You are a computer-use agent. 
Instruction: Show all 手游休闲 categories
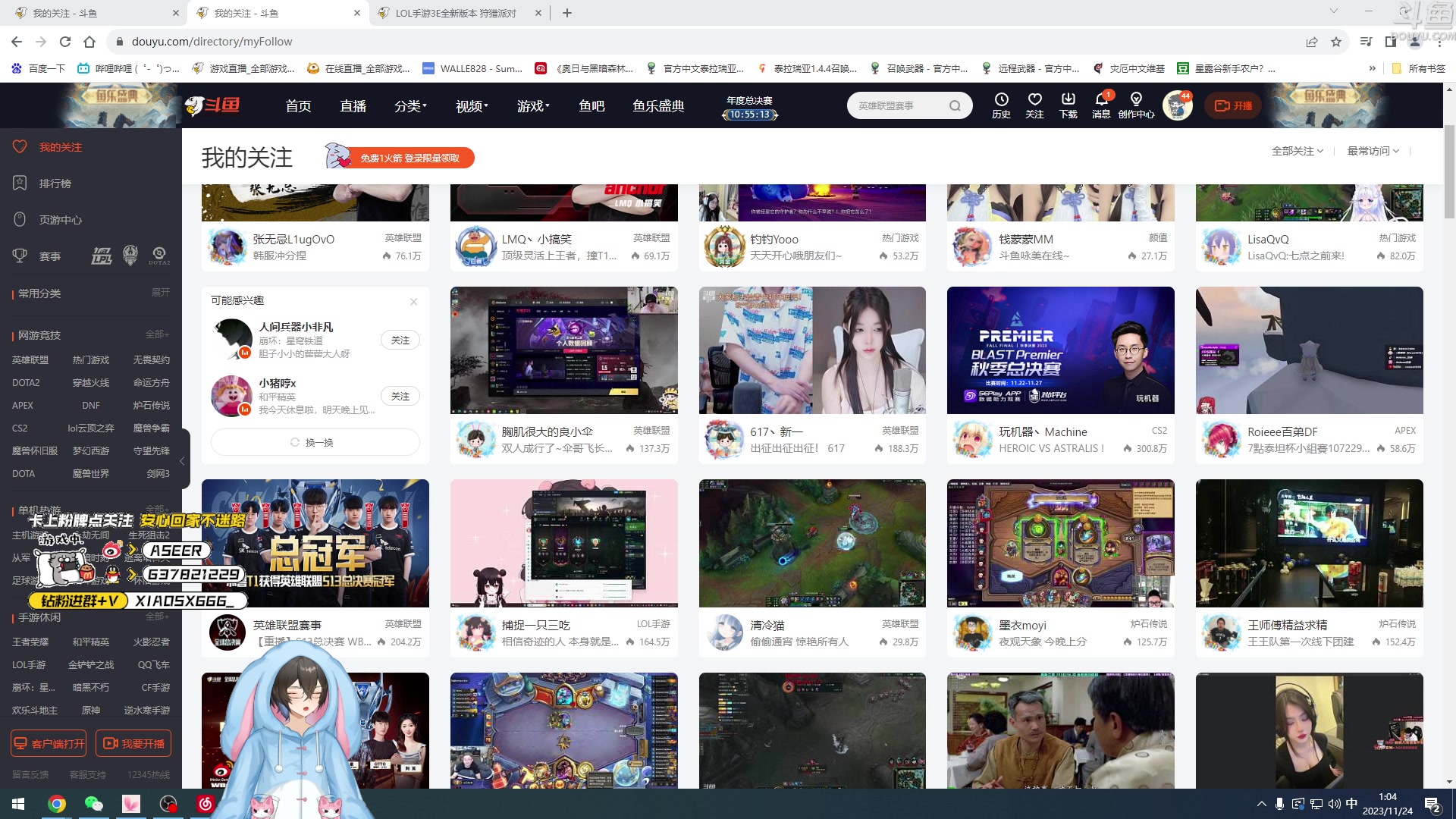coord(157,617)
